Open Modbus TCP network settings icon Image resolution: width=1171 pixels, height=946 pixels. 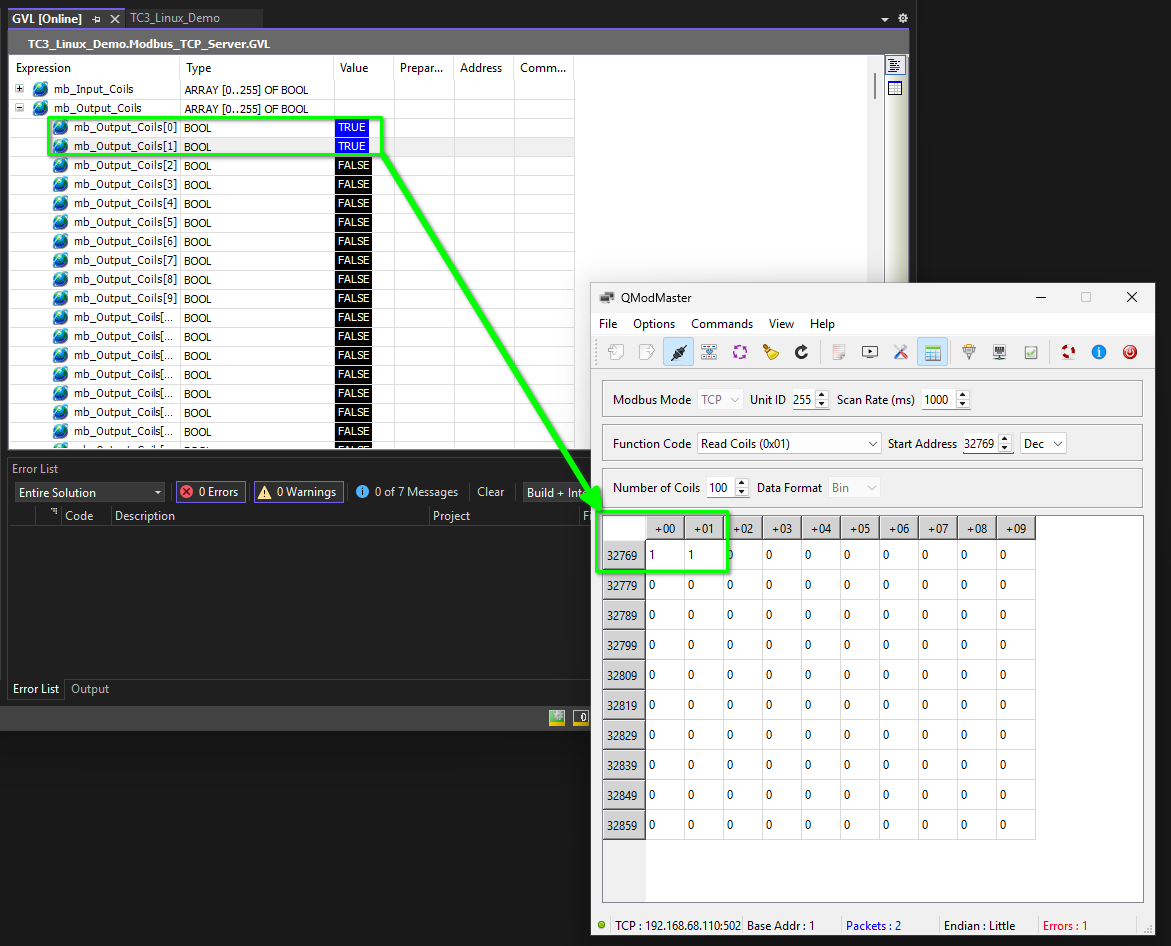pos(999,352)
